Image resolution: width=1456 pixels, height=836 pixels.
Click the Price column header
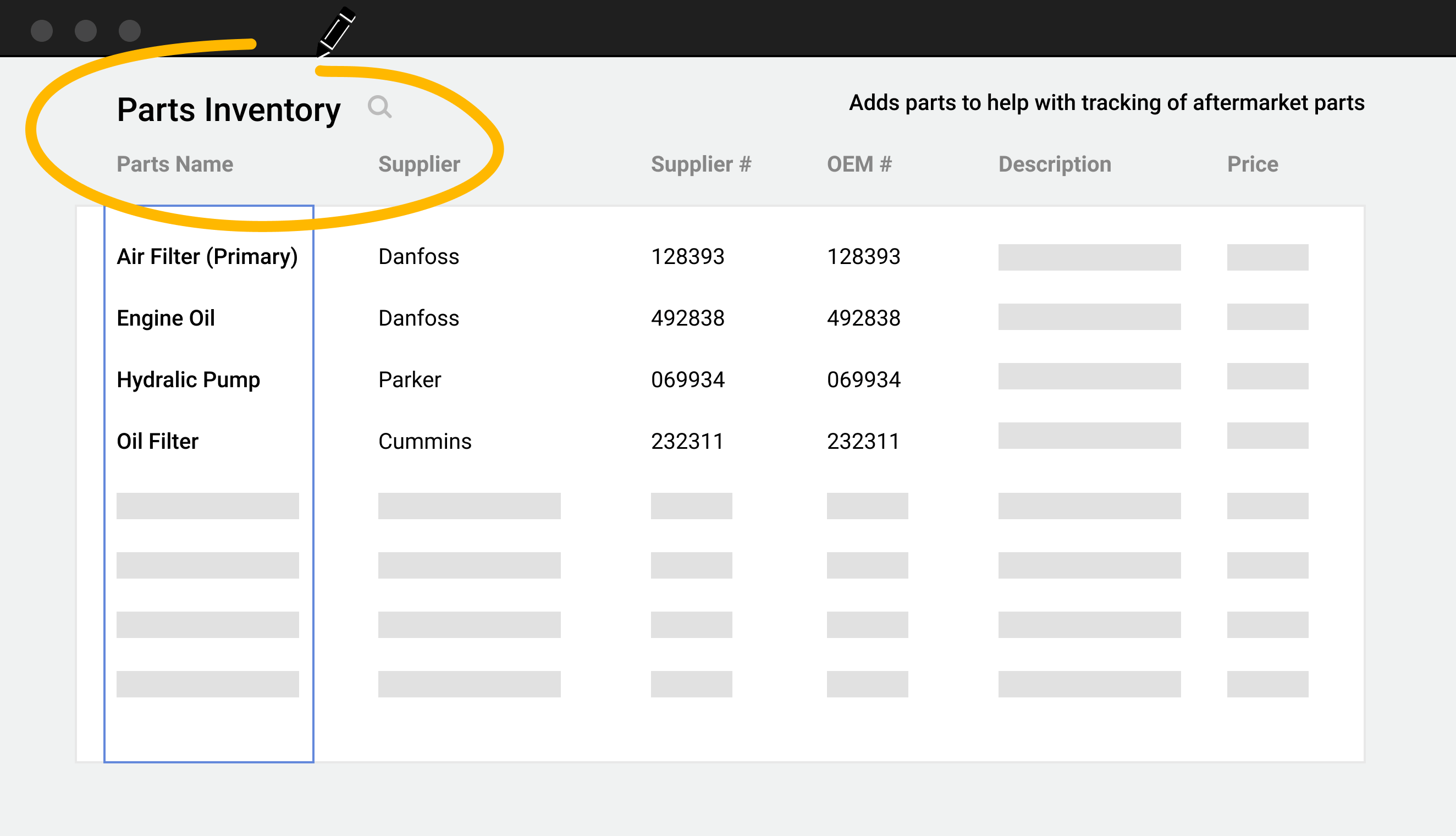point(1252,164)
